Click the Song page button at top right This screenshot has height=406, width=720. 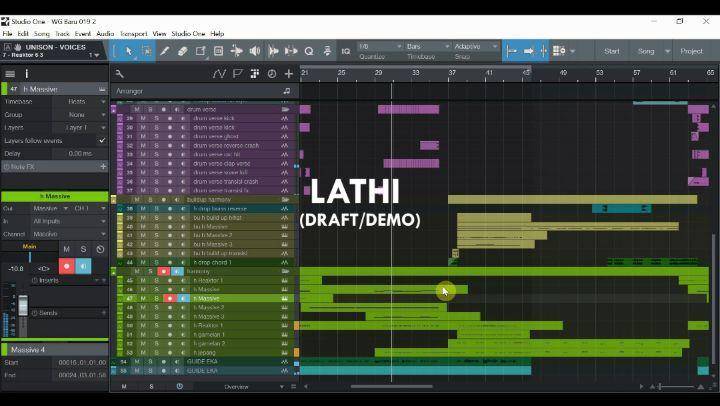(646, 51)
